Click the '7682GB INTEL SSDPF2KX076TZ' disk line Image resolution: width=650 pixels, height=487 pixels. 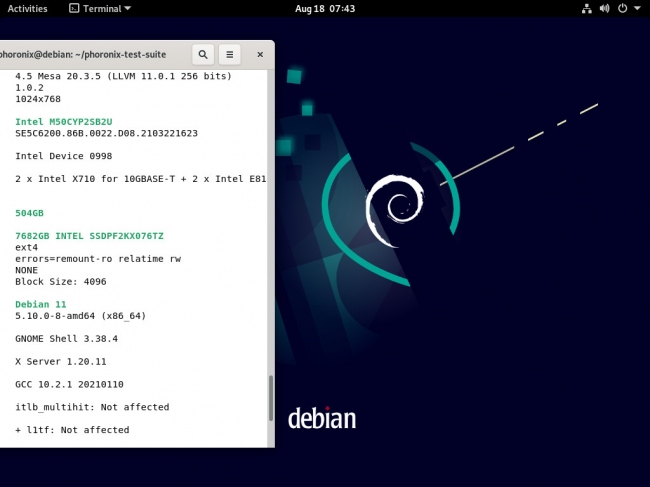[x=88, y=234]
